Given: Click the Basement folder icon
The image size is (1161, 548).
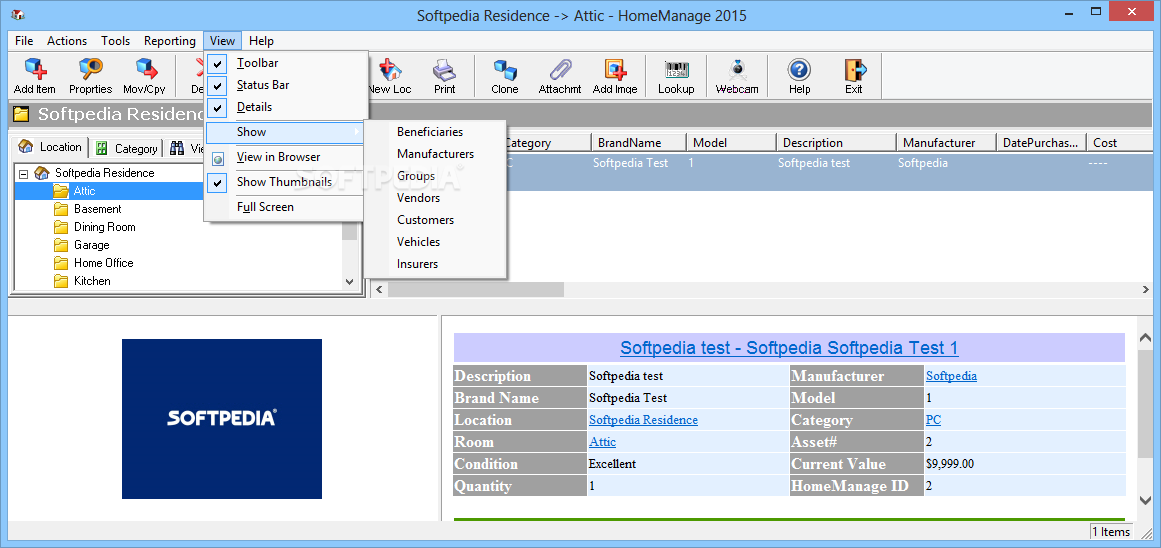Looking at the screenshot, I should coord(61,209).
